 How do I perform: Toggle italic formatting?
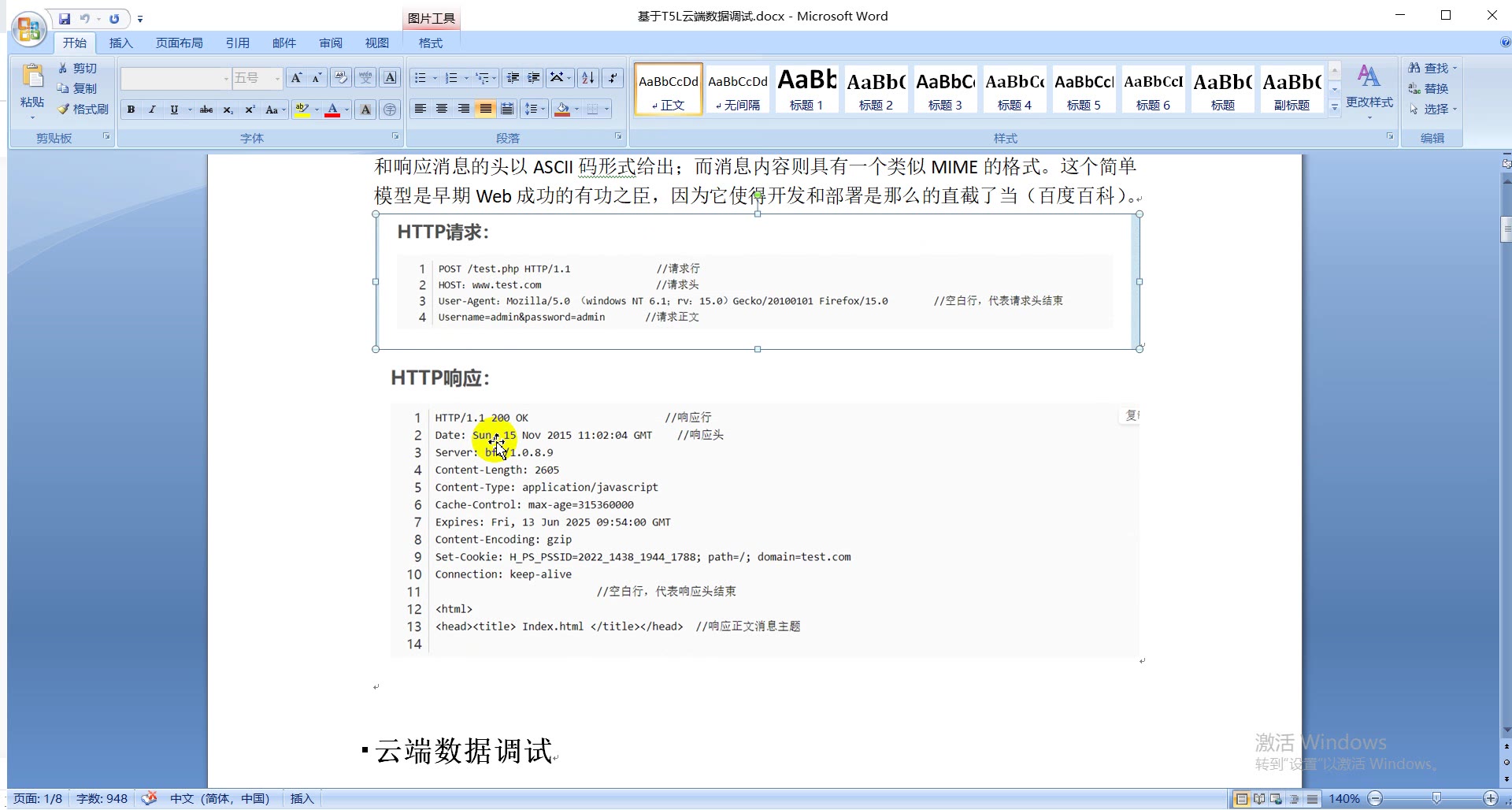tap(152, 110)
